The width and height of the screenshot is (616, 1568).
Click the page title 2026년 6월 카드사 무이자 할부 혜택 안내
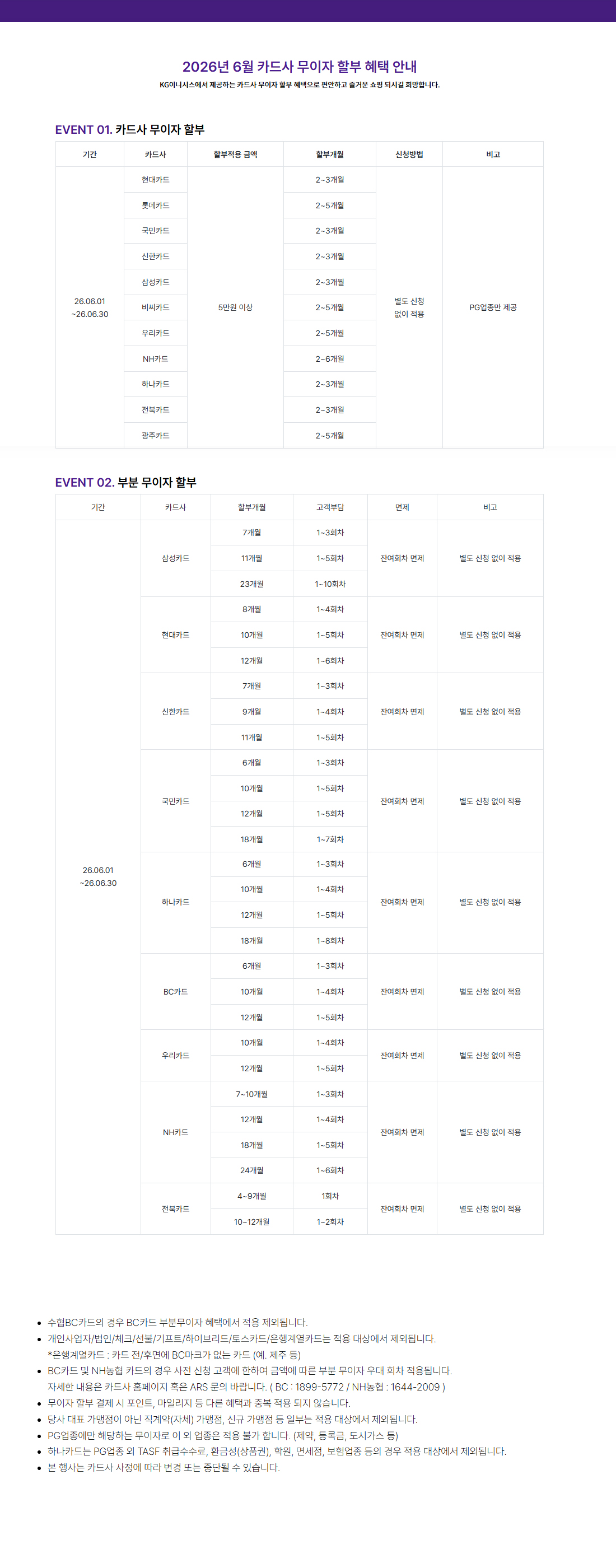(300, 66)
